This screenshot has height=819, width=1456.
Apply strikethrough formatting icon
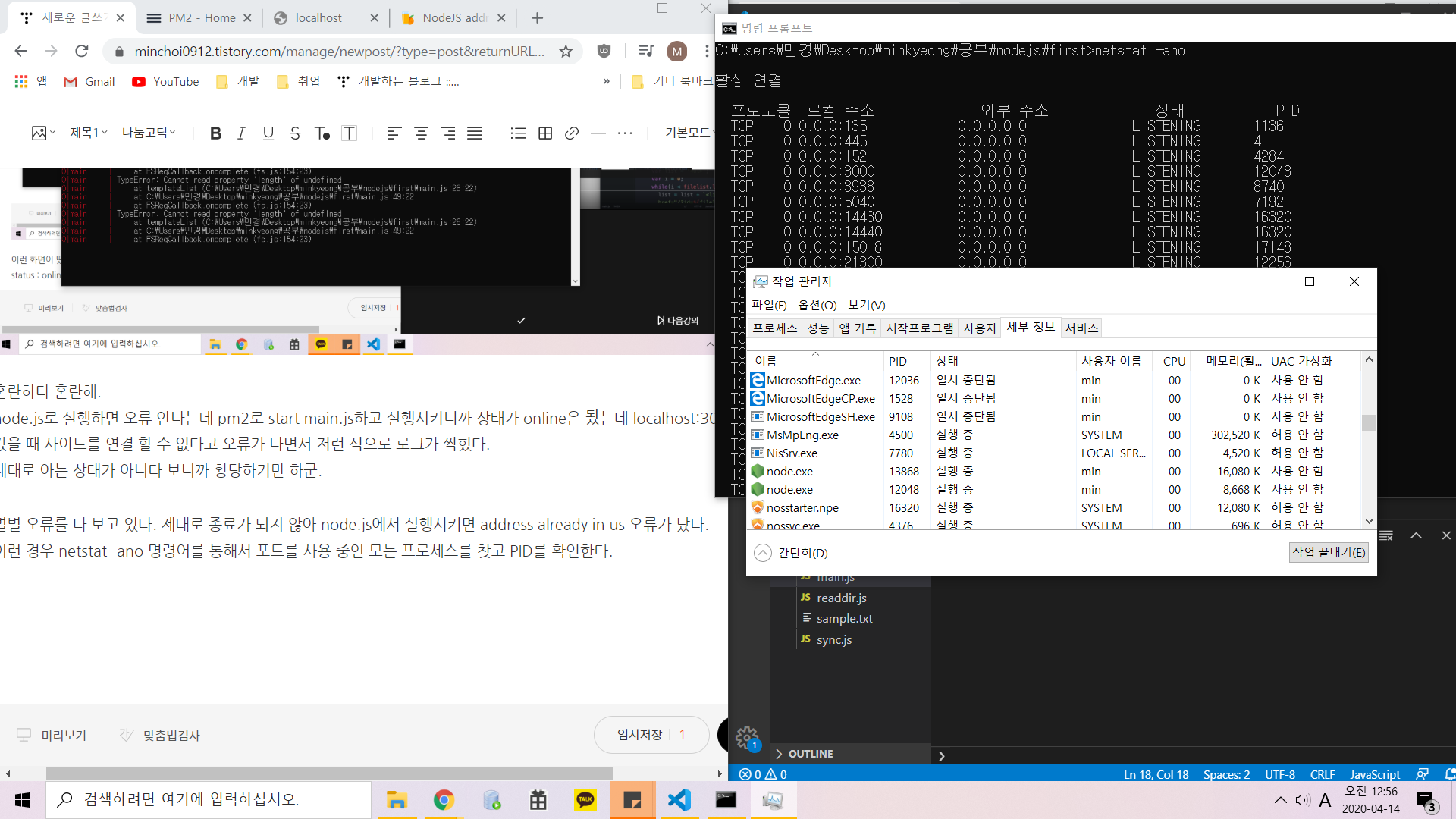point(295,133)
